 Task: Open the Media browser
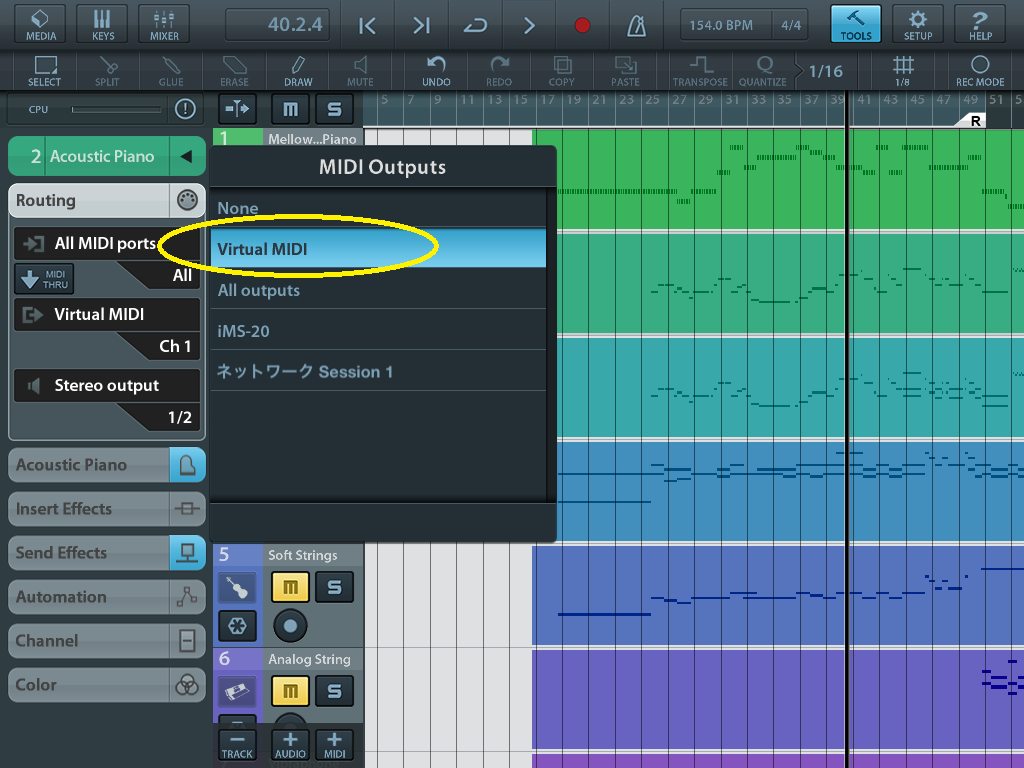(x=40, y=25)
